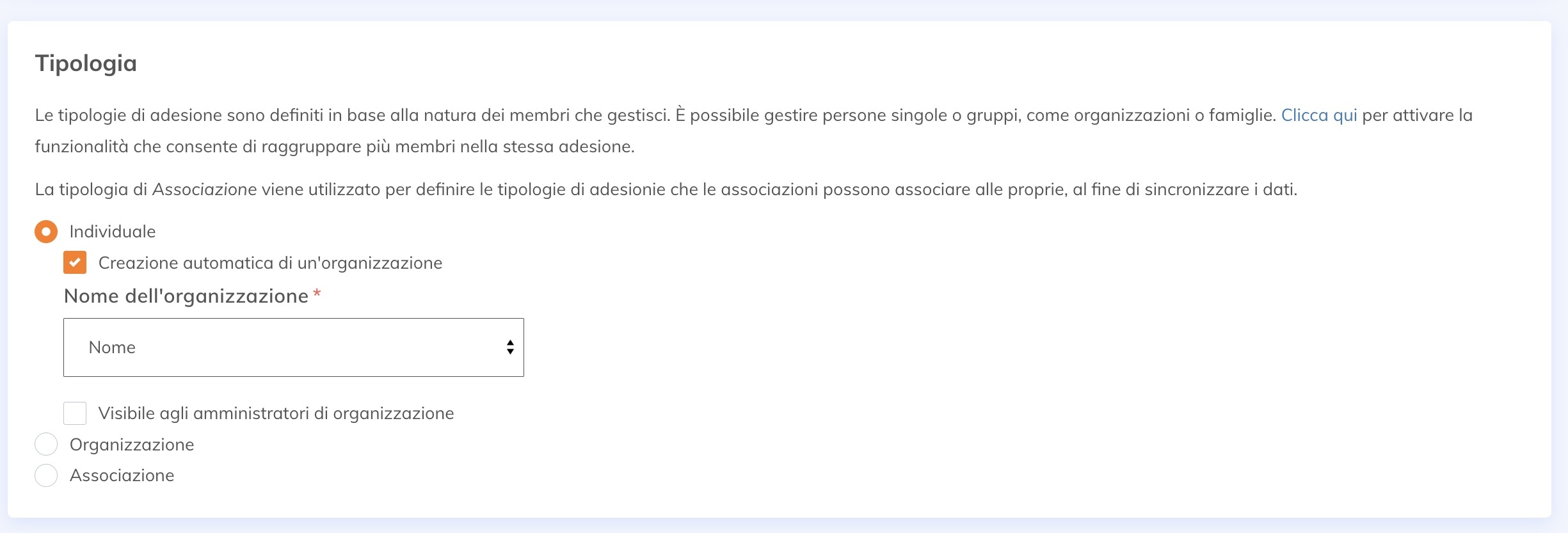Open the grouping feature via Clicca qui
This screenshot has width=1568, height=533.
click(1318, 115)
